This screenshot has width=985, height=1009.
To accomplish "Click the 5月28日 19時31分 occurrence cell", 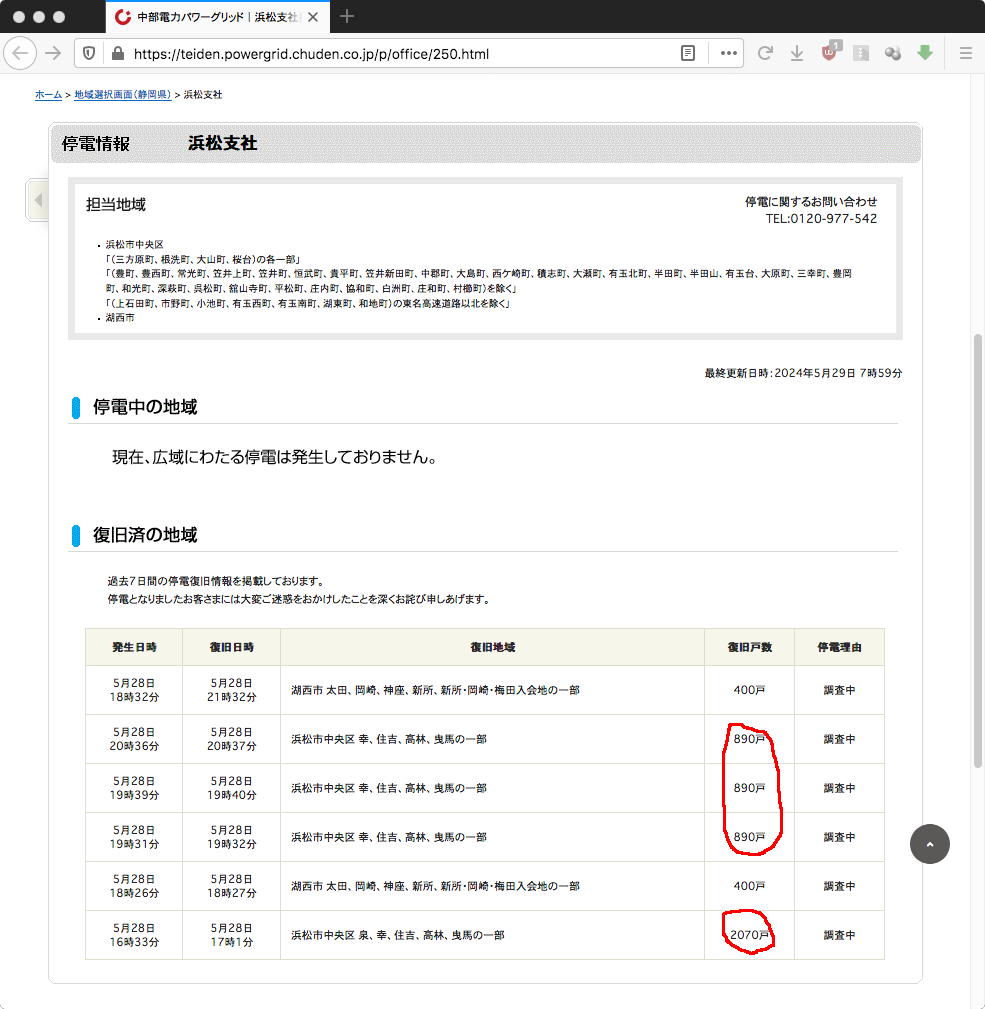I will [134, 837].
